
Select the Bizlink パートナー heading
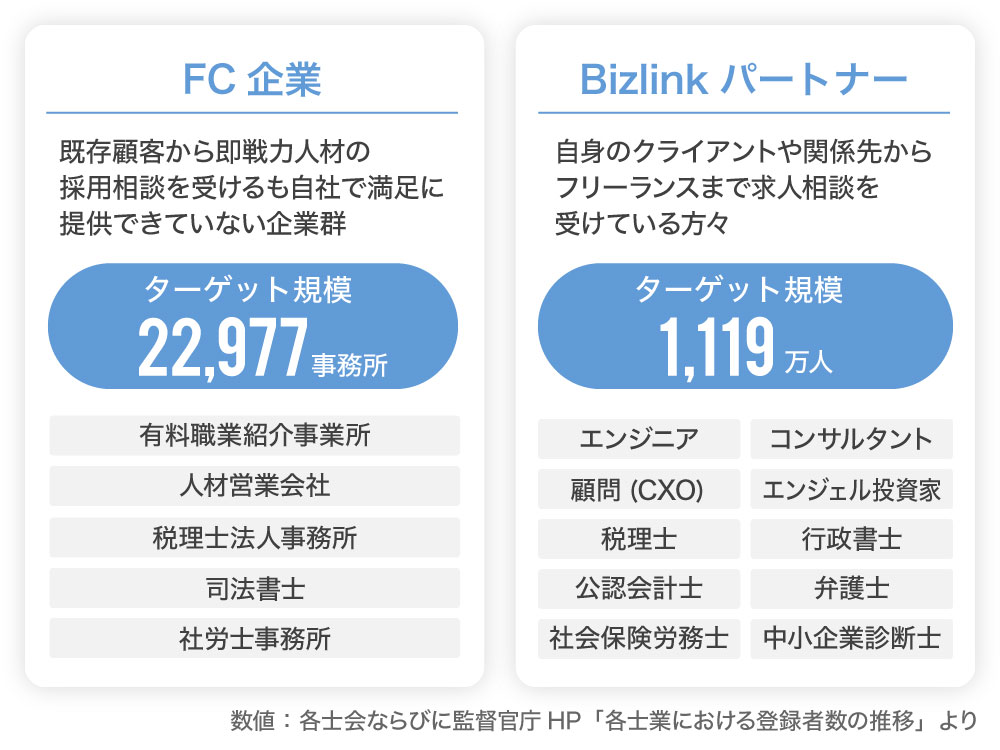(744, 80)
